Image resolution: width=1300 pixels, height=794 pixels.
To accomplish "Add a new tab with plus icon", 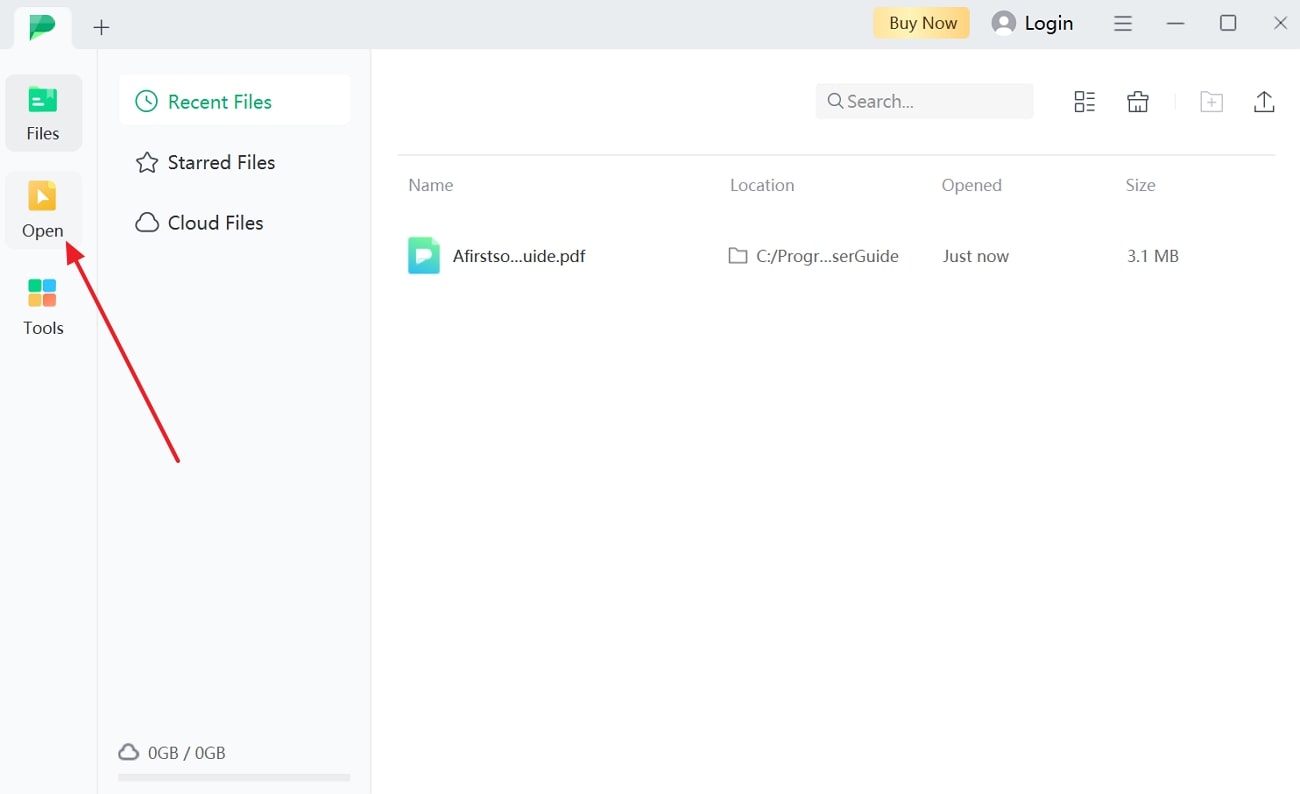I will [101, 28].
